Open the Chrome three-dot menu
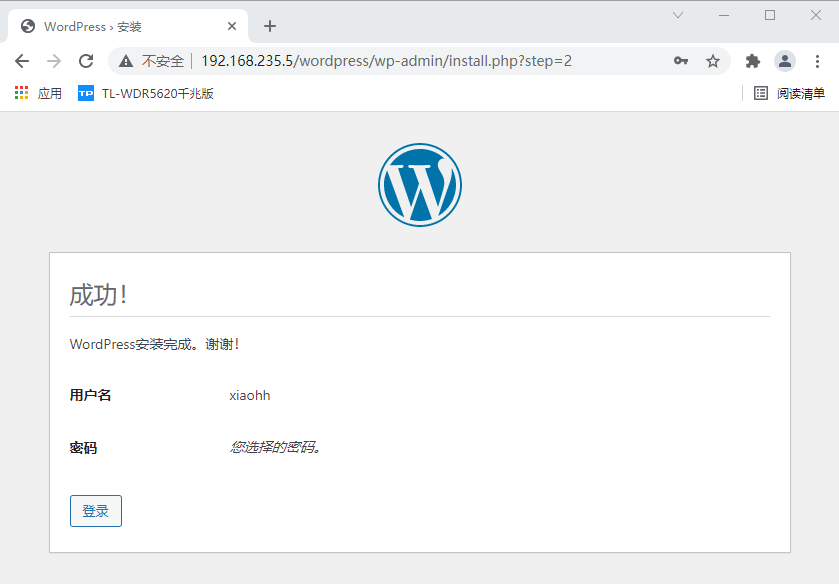Viewport: 839px width, 584px height. (x=817, y=61)
